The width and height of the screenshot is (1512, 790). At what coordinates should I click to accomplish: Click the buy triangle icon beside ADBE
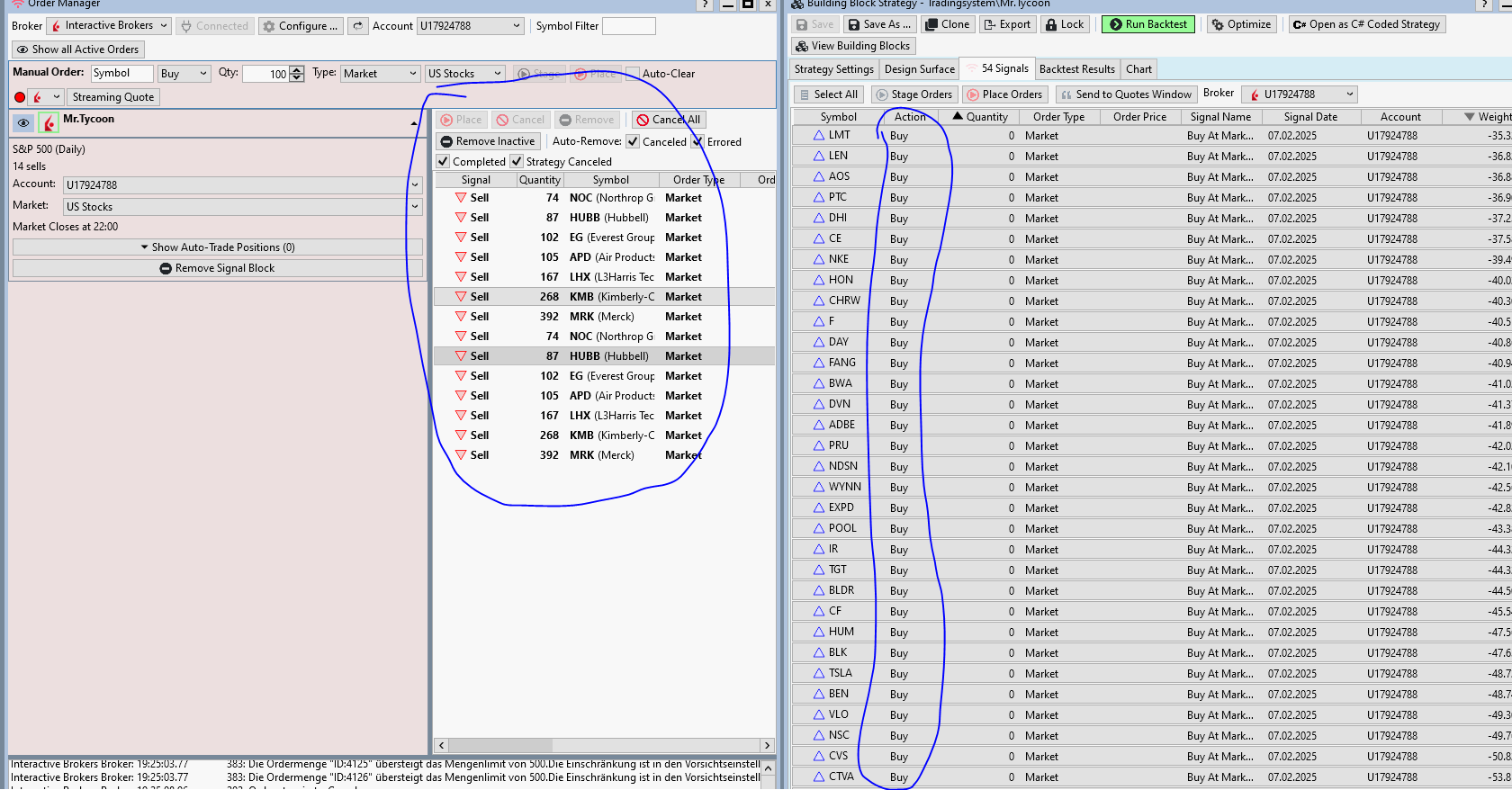click(819, 425)
